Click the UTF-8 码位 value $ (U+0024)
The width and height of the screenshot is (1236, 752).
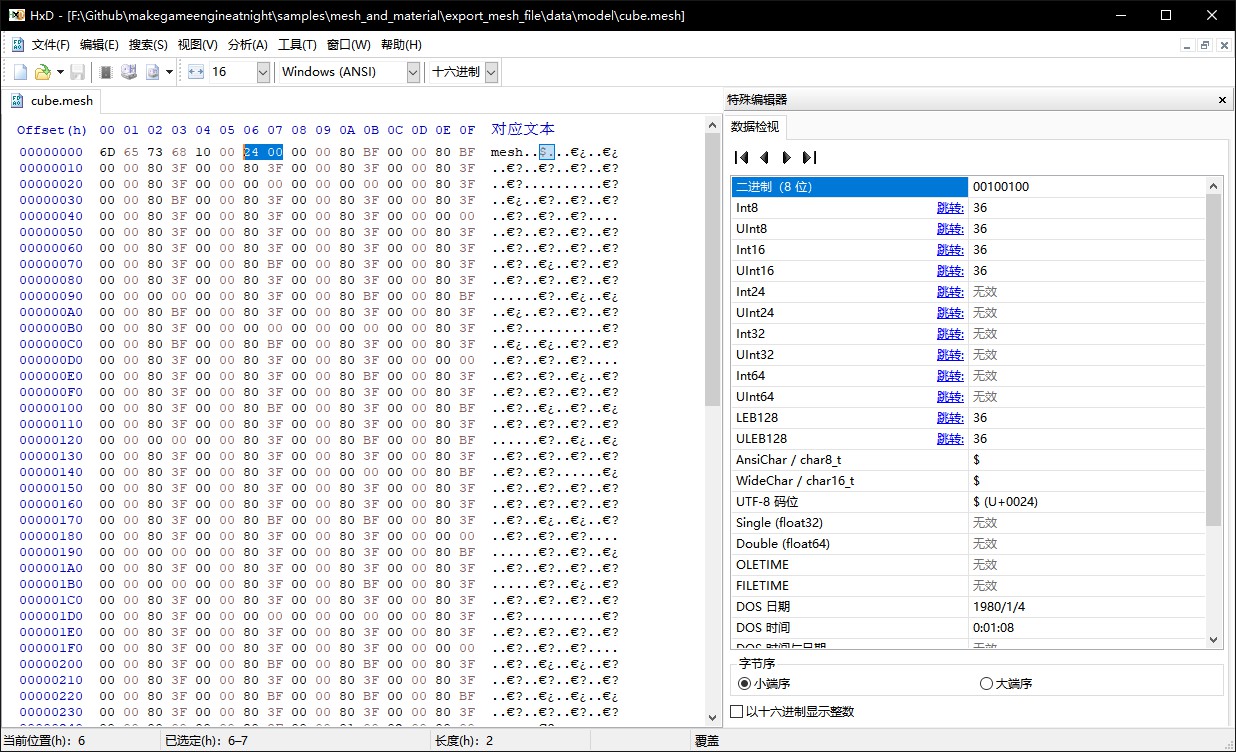(x=1006, y=502)
